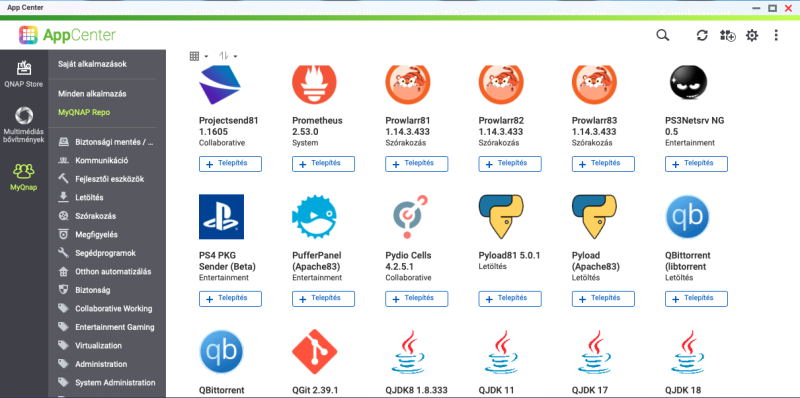Viewport: 800px width, 398px height.
Task: Open the three-dot more menu
Action: coord(776,35)
